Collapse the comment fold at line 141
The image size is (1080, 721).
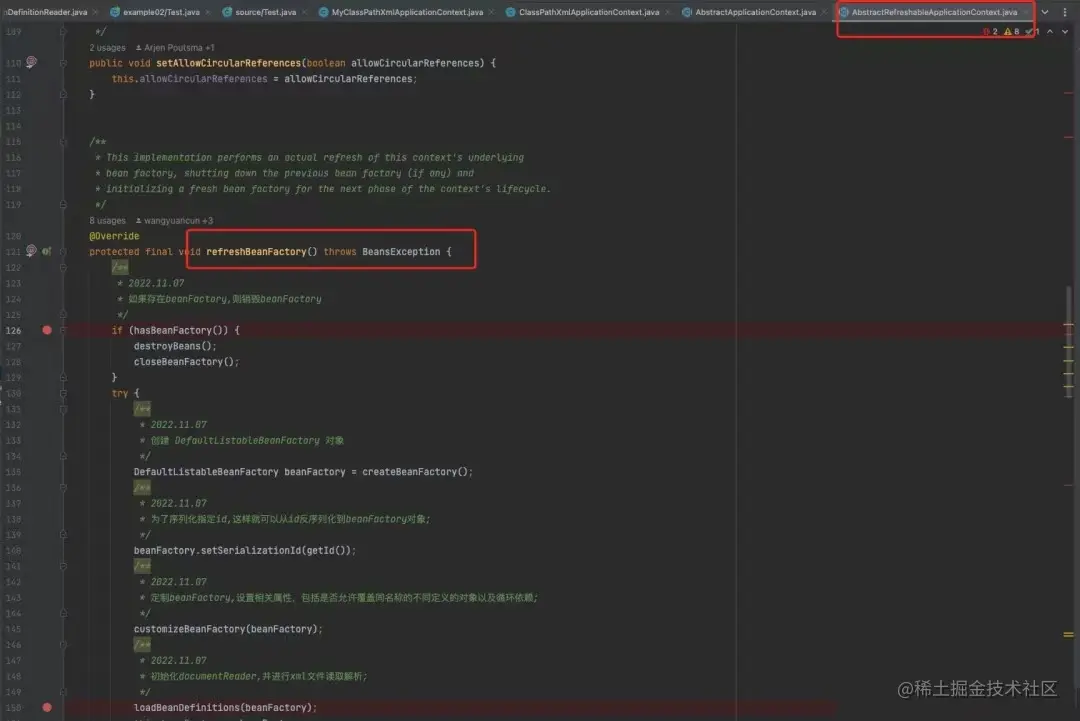(x=63, y=566)
